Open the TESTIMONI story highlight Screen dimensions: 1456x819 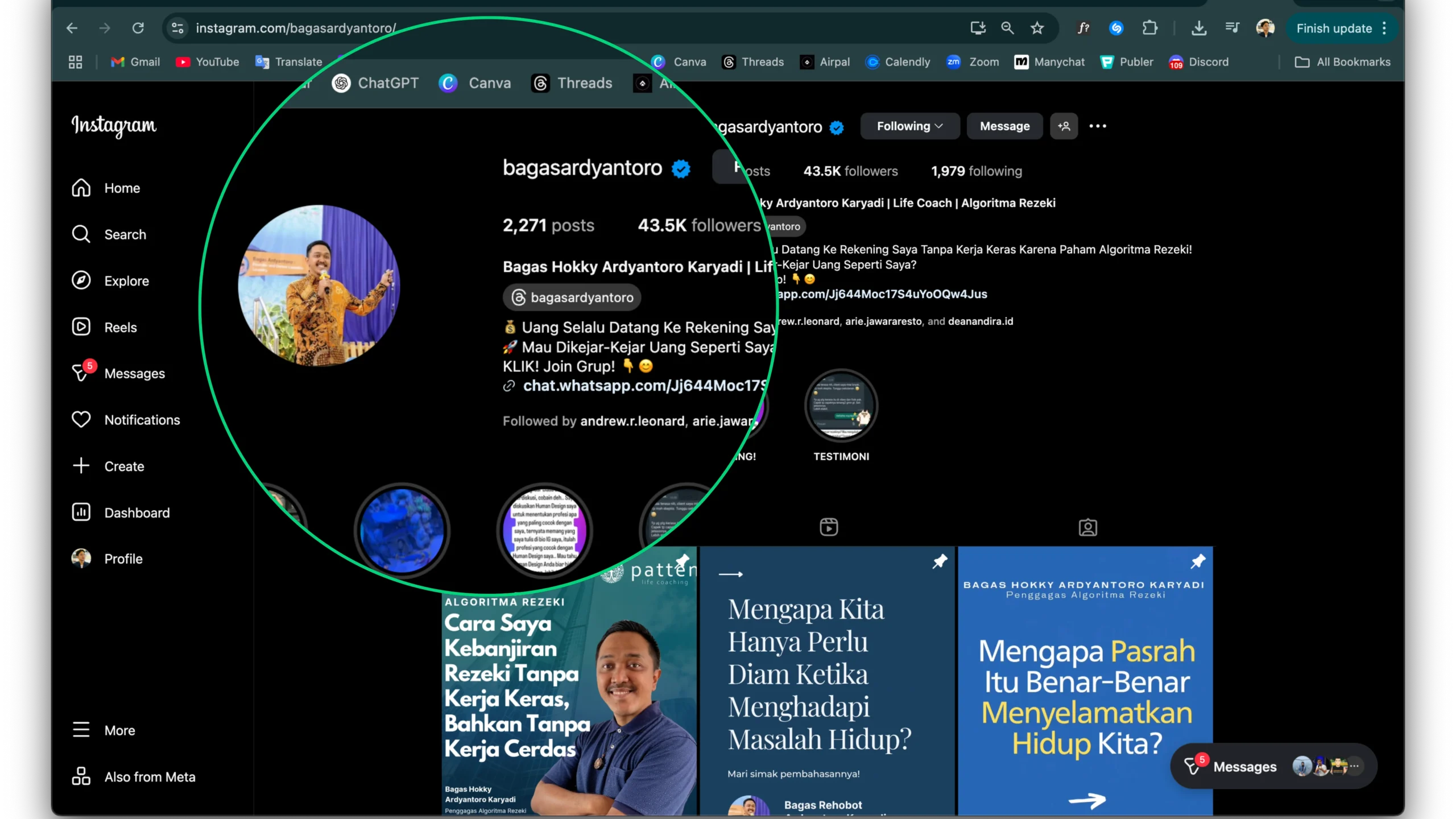pos(841,415)
